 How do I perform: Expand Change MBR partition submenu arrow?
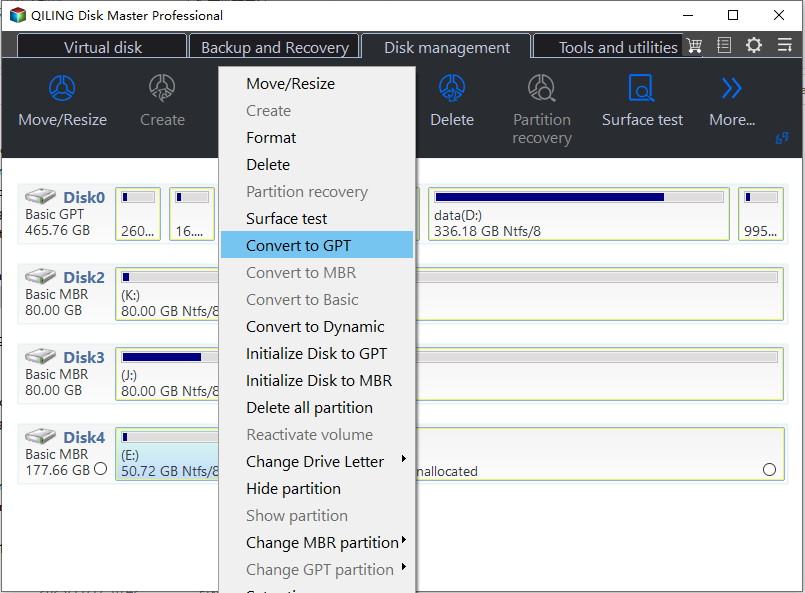tap(404, 540)
